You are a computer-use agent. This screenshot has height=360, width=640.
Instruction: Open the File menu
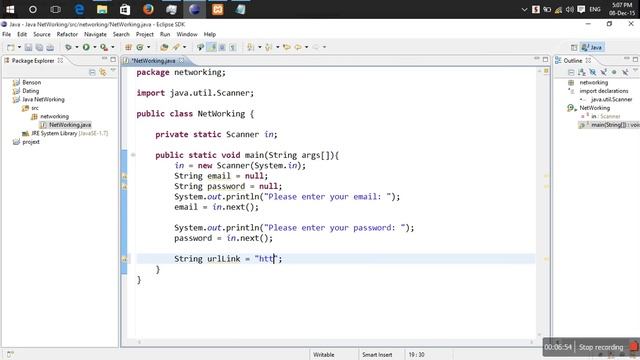(x=7, y=34)
